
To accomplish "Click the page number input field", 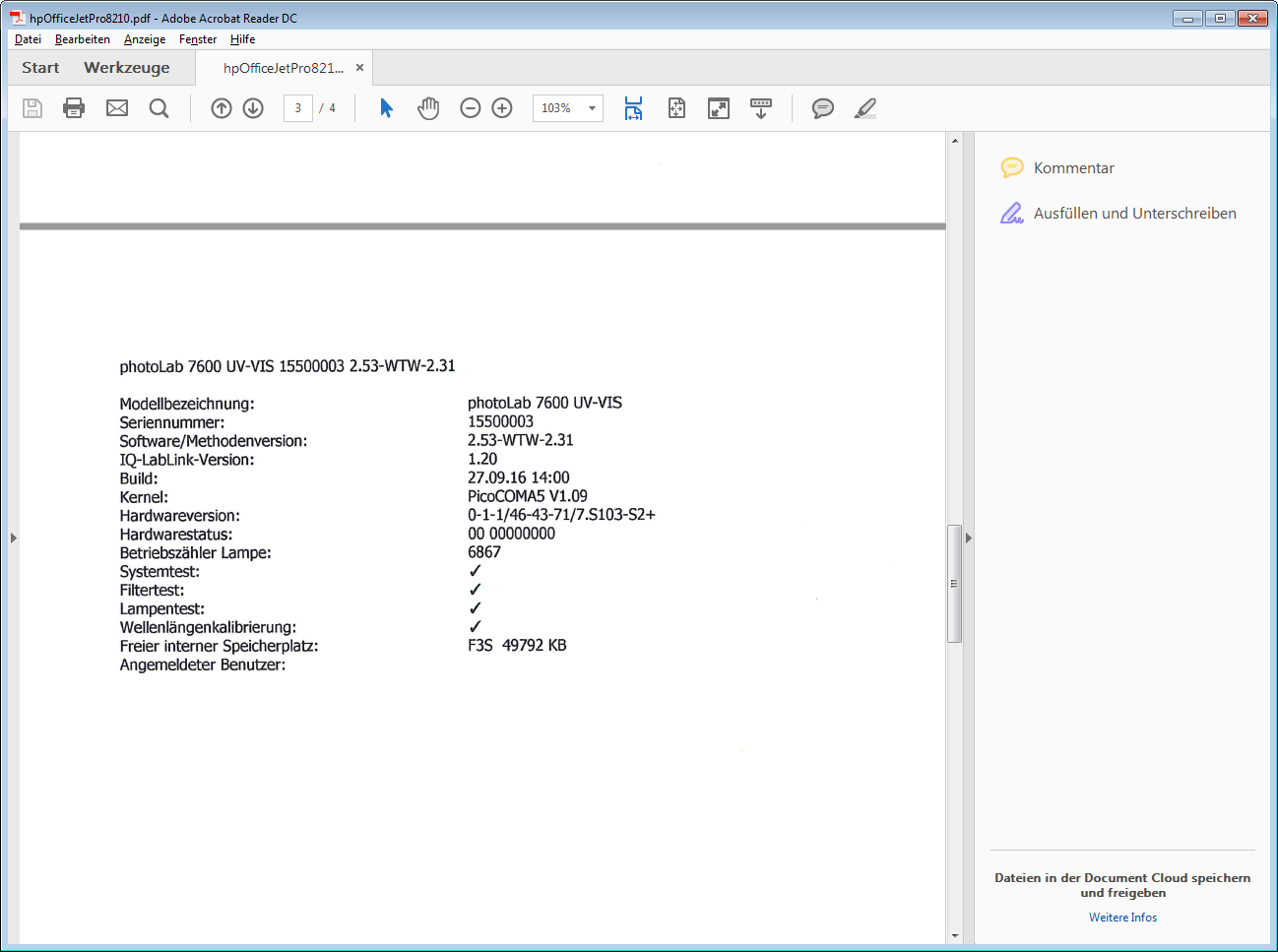I will pos(297,108).
